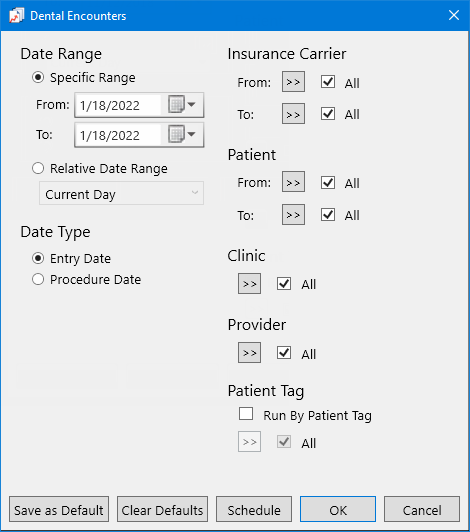The width and height of the screenshot is (470, 532).
Task: Confirm the dialog with OK
Action: point(338,509)
